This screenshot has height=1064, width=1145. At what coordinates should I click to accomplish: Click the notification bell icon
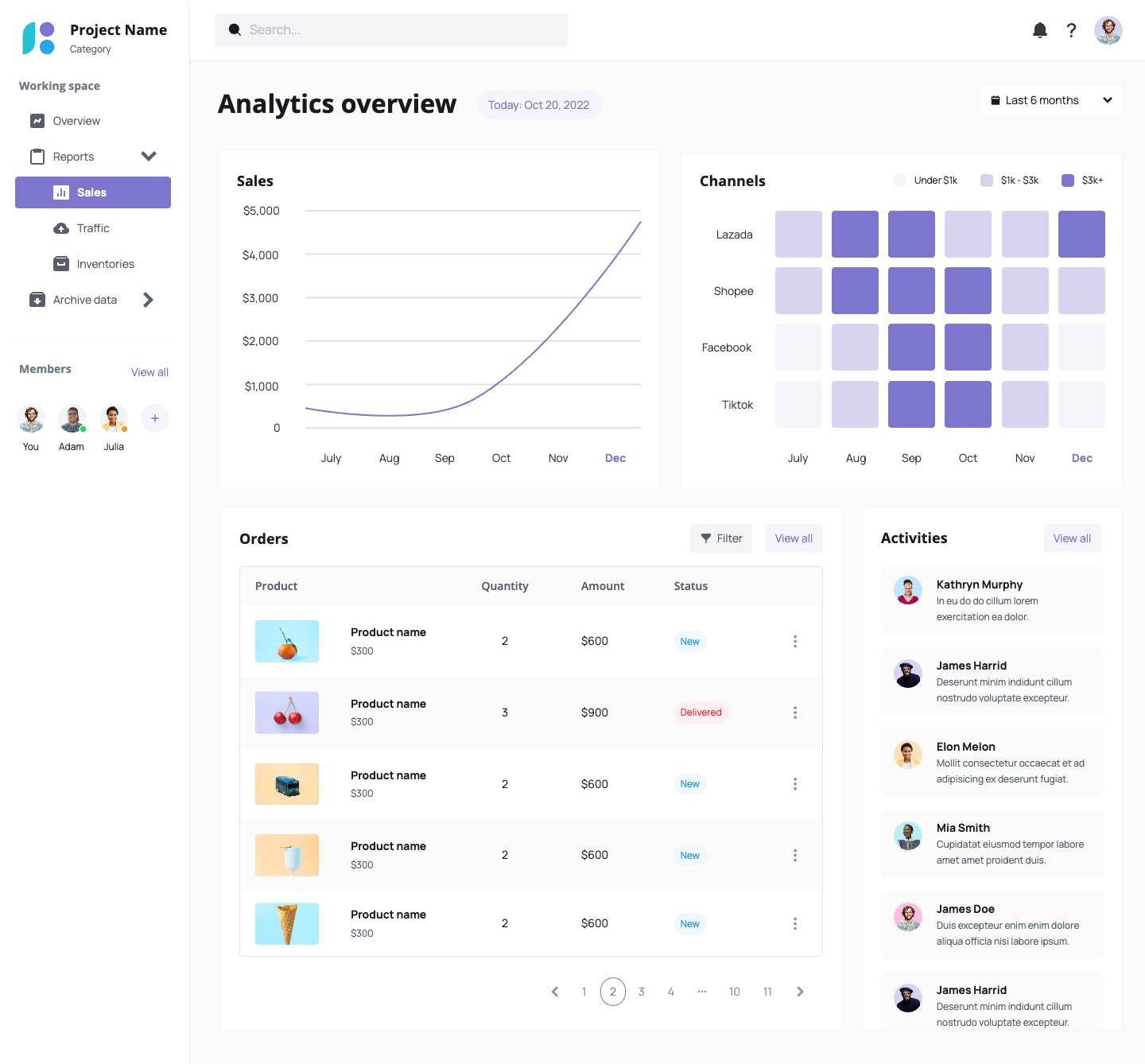tap(1039, 30)
